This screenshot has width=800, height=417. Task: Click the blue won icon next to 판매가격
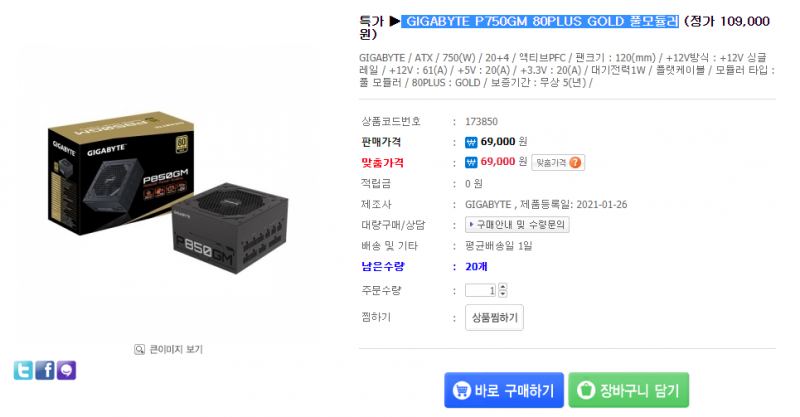coord(471,142)
